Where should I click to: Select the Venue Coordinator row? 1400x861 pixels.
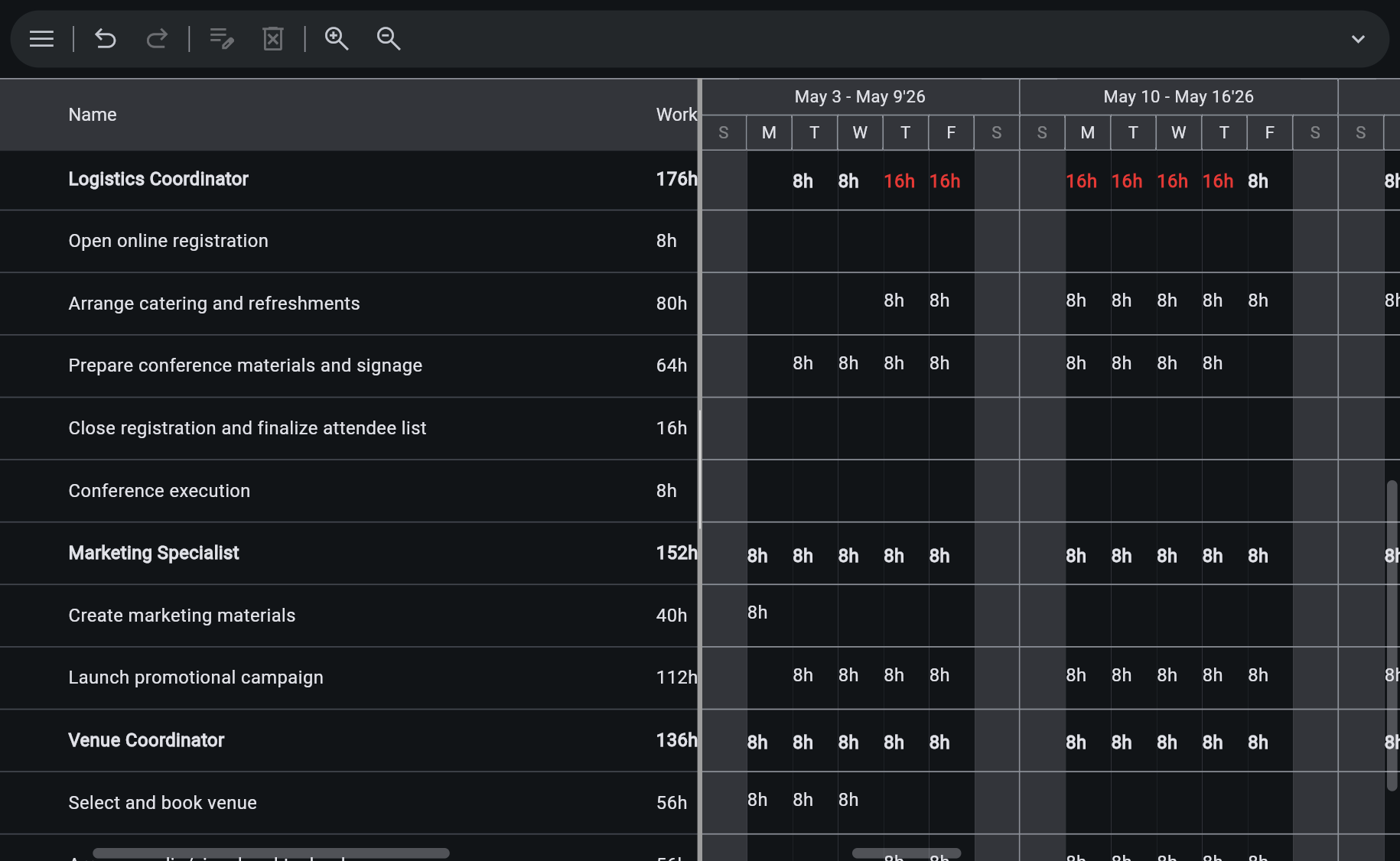tap(146, 740)
